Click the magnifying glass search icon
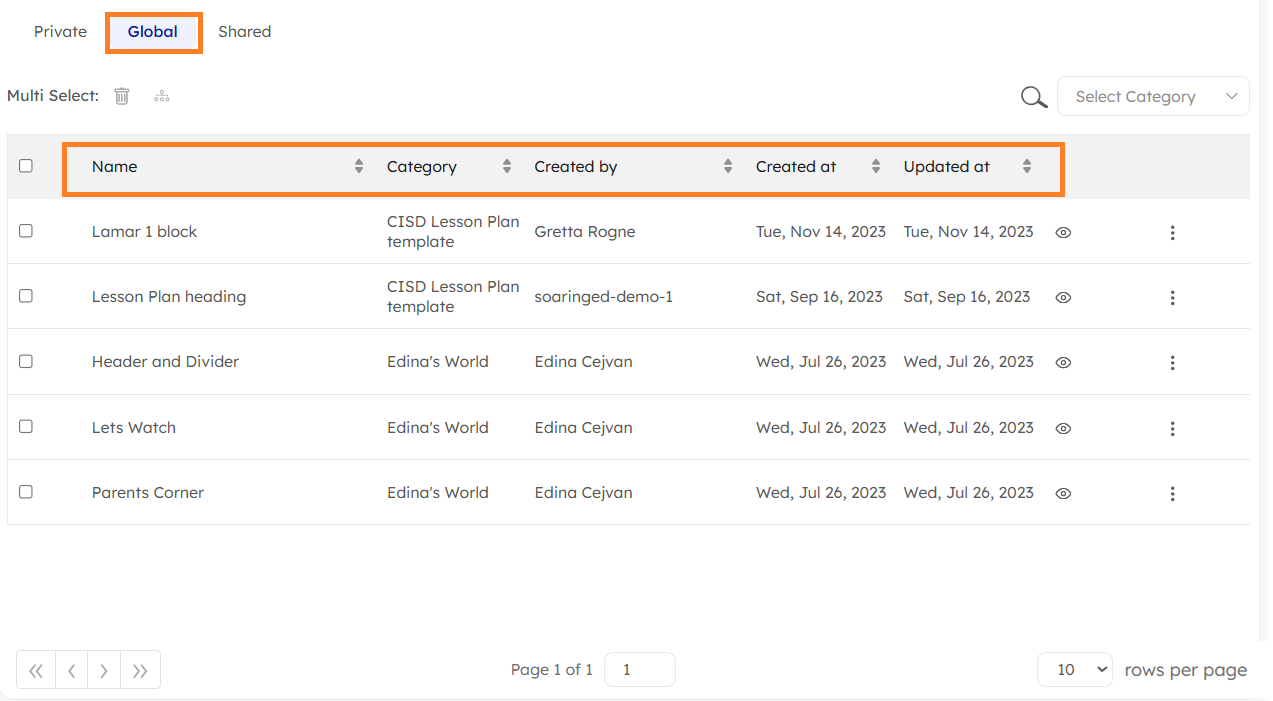1273x701 pixels. (x=1033, y=97)
